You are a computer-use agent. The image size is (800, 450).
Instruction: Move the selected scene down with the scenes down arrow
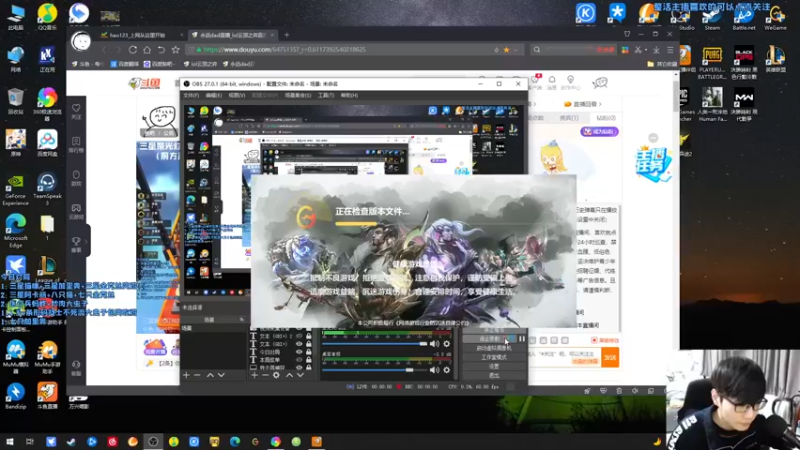point(221,375)
